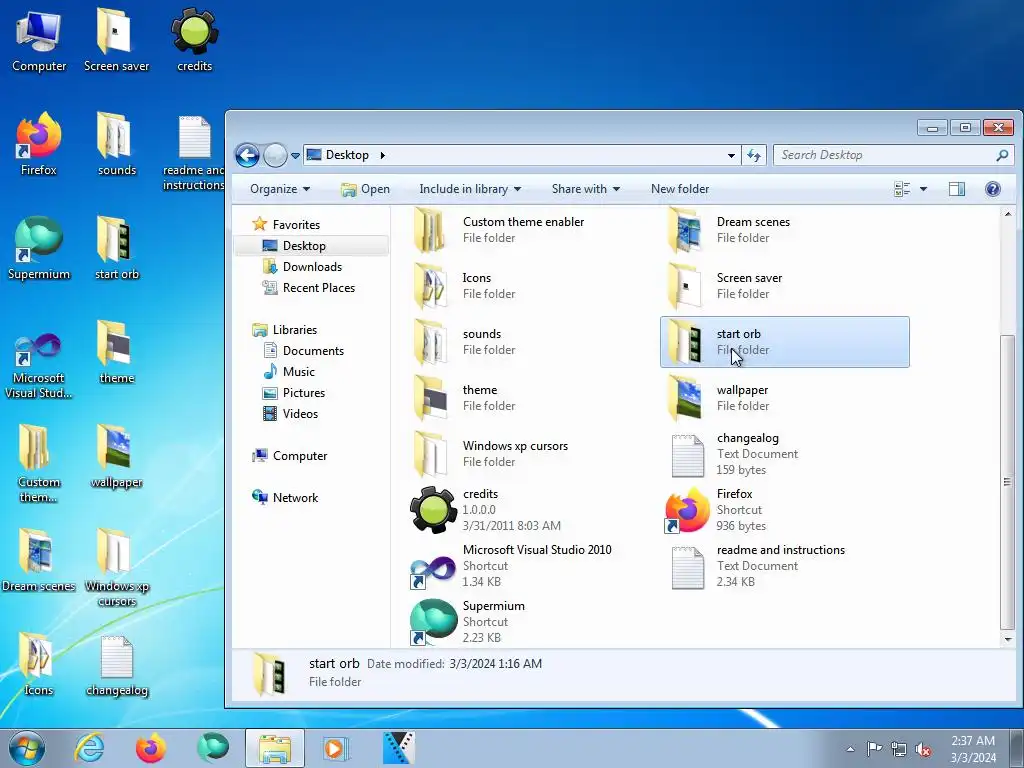Image resolution: width=1024 pixels, height=768 pixels.
Task: Toggle the preview pane button
Action: (x=957, y=189)
